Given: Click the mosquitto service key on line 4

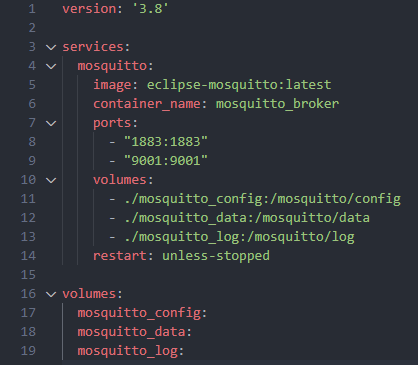Looking at the screenshot, I should click(112, 66).
